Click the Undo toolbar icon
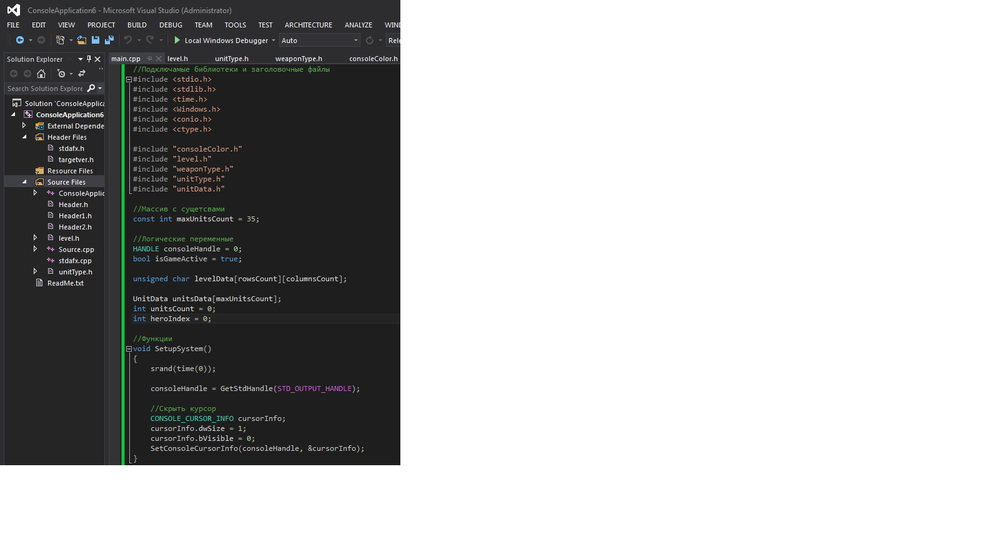 [128, 40]
